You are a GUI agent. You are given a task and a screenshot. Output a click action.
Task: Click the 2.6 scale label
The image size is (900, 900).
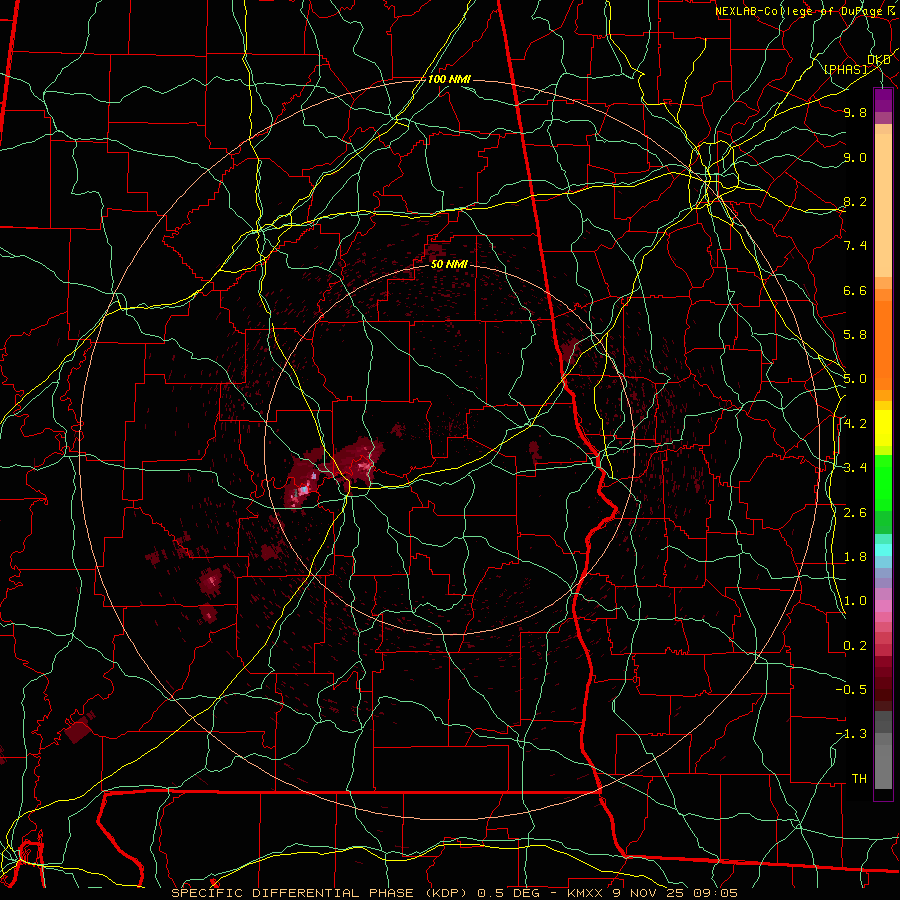855,513
